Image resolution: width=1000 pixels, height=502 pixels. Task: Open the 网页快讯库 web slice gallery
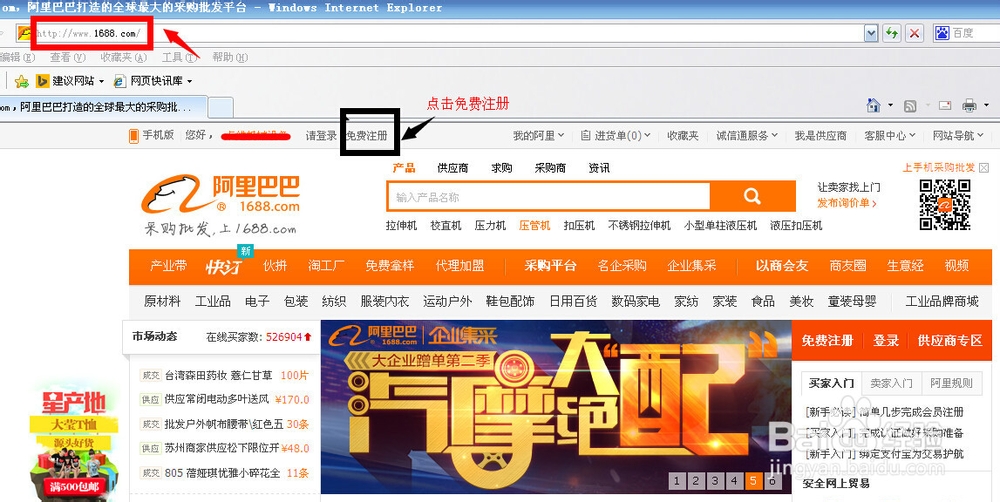(153, 81)
